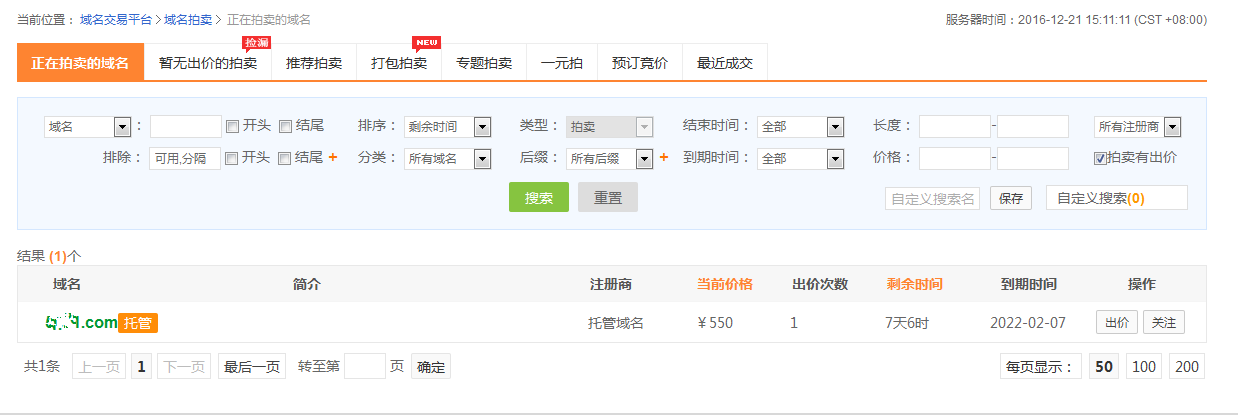Click the orange 托管 badge next to domain
Viewport: 1238px width, 415px height.
[x=139, y=323]
